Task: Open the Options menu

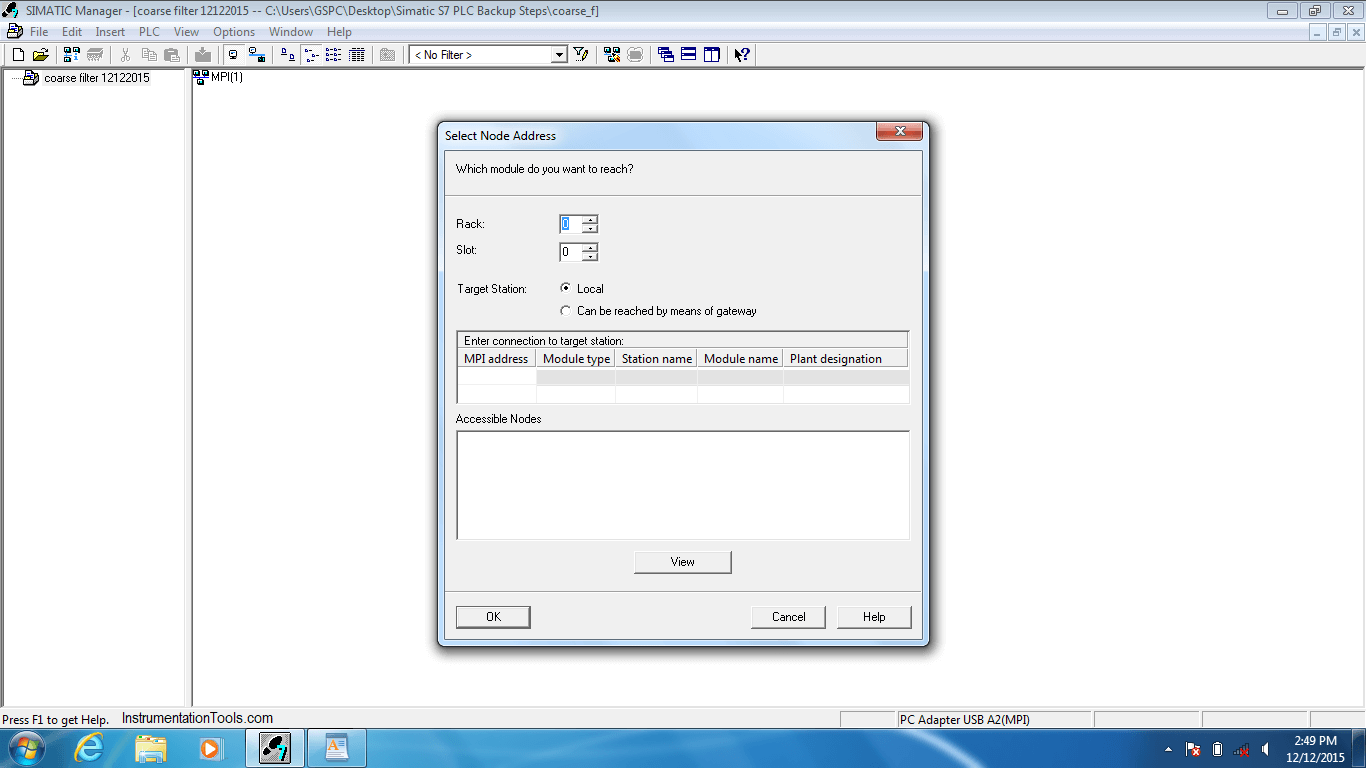Action: tap(234, 32)
